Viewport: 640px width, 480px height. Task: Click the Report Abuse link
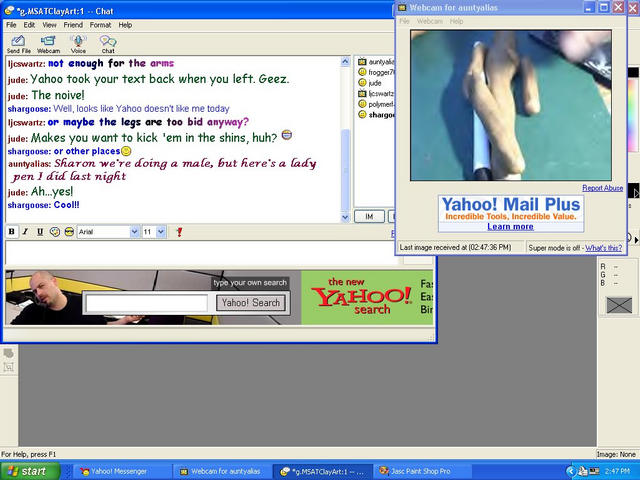(x=602, y=188)
